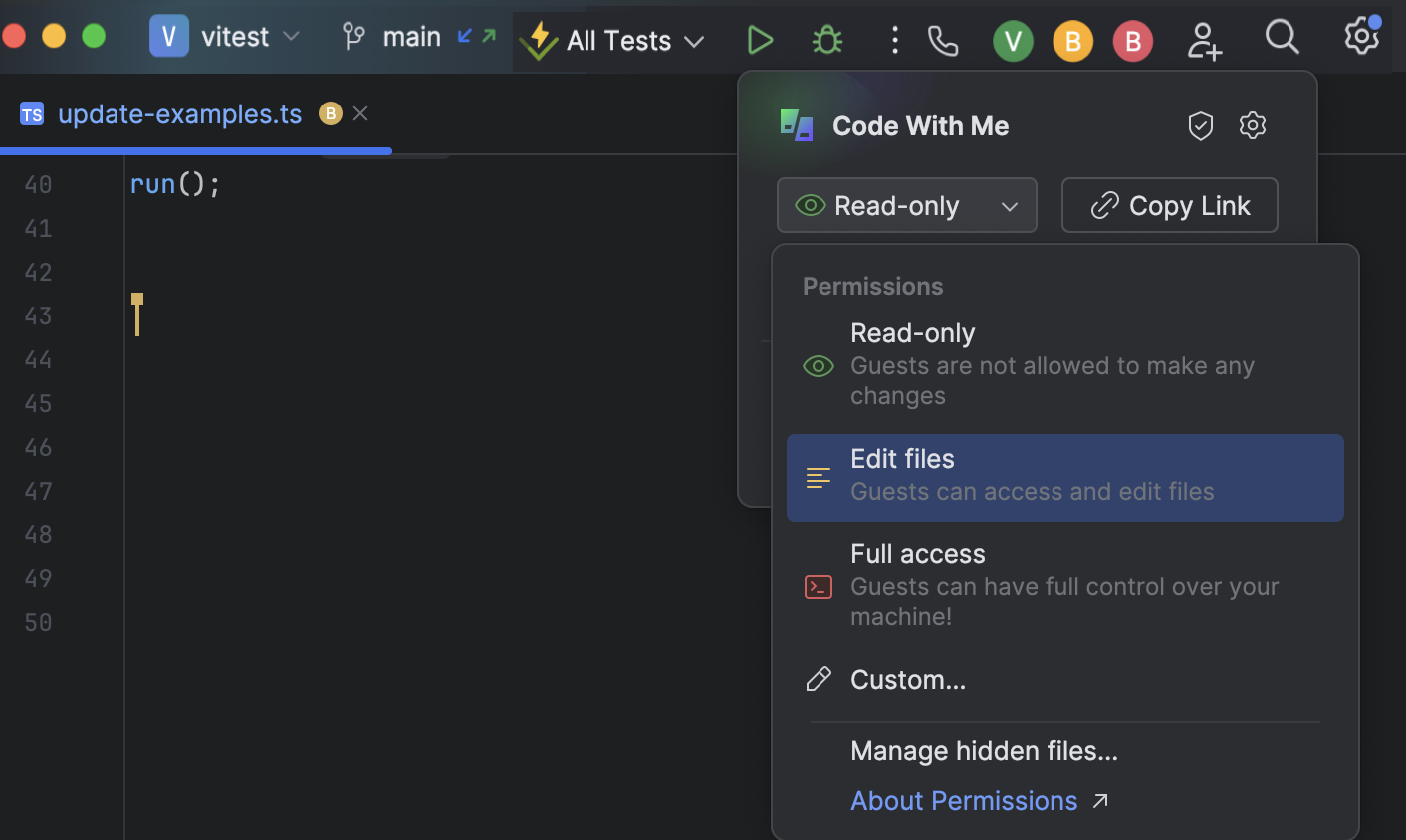Open the About Permissions link
The height and width of the screenshot is (840, 1406).
[964, 800]
